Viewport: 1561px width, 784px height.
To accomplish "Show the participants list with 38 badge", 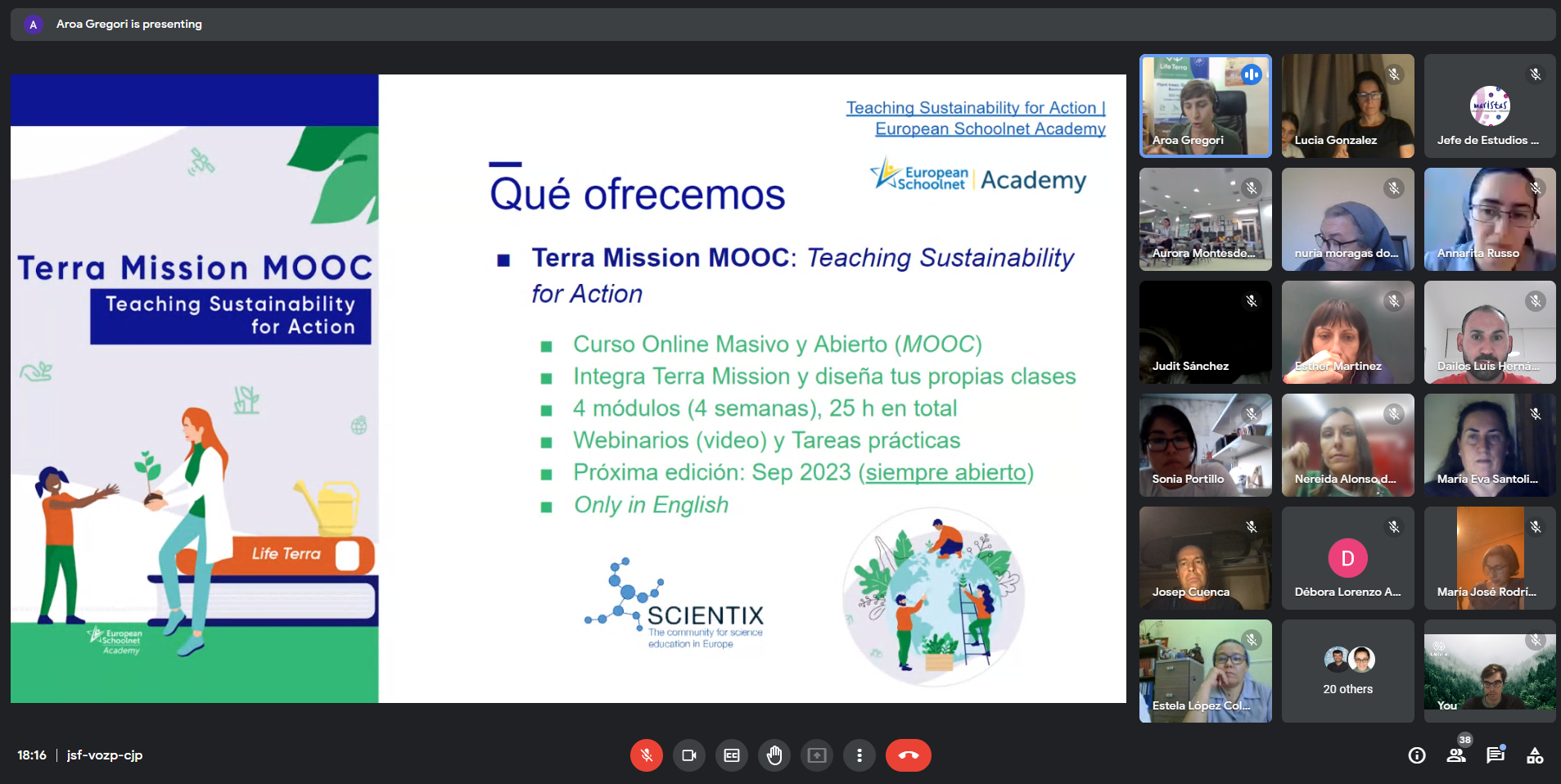I will [1457, 755].
